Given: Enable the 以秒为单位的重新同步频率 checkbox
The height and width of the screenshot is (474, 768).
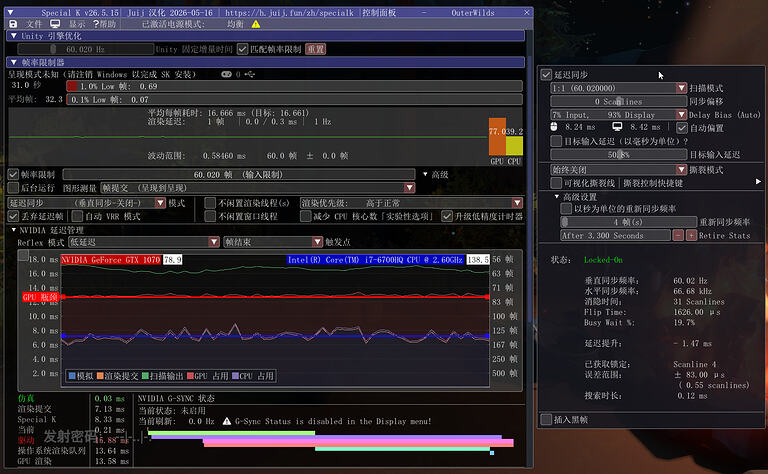Looking at the screenshot, I should pos(566,209).
